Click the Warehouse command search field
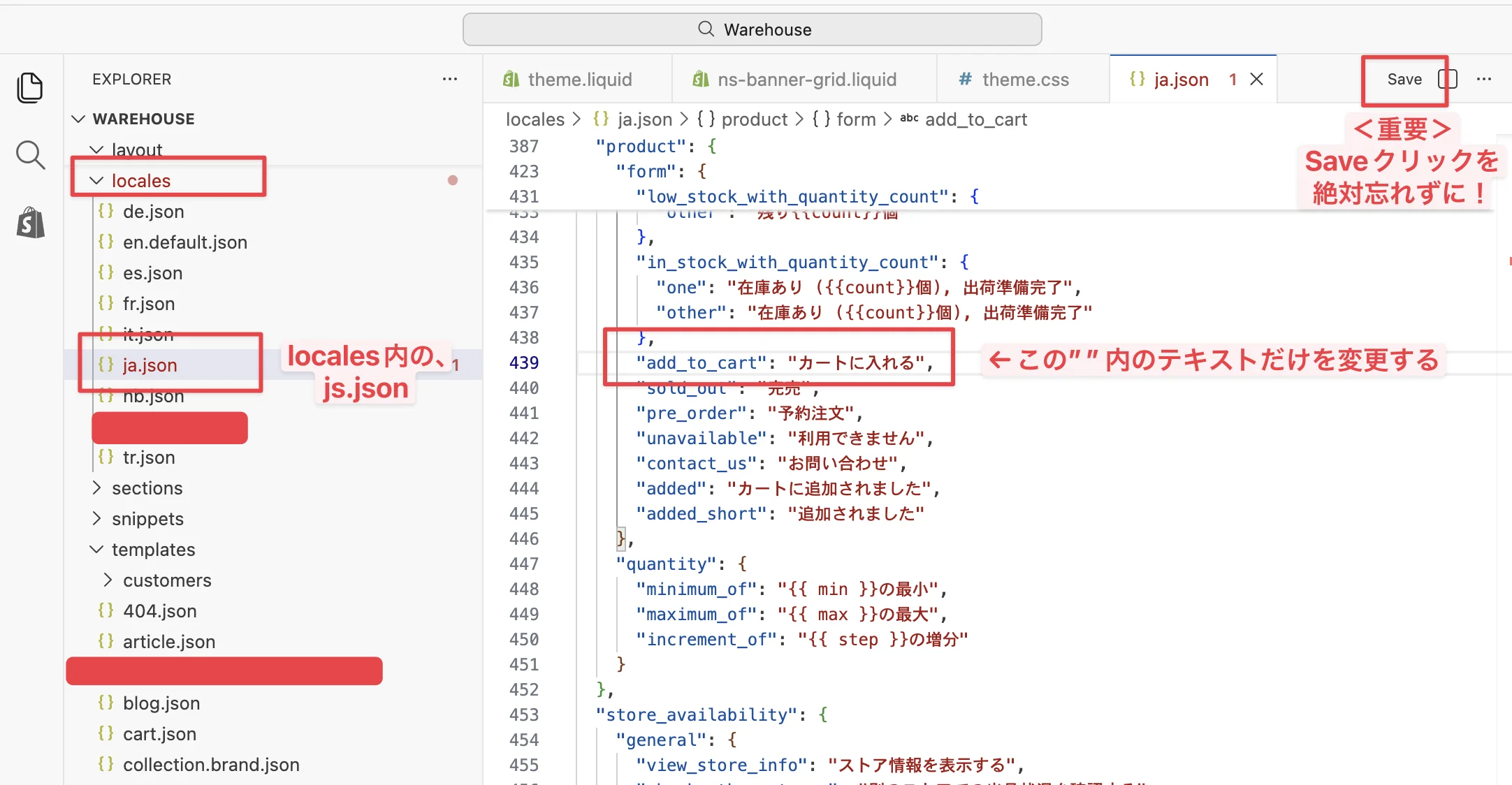This screenshot has width=1512, height=785. click(x=753, y=29)
